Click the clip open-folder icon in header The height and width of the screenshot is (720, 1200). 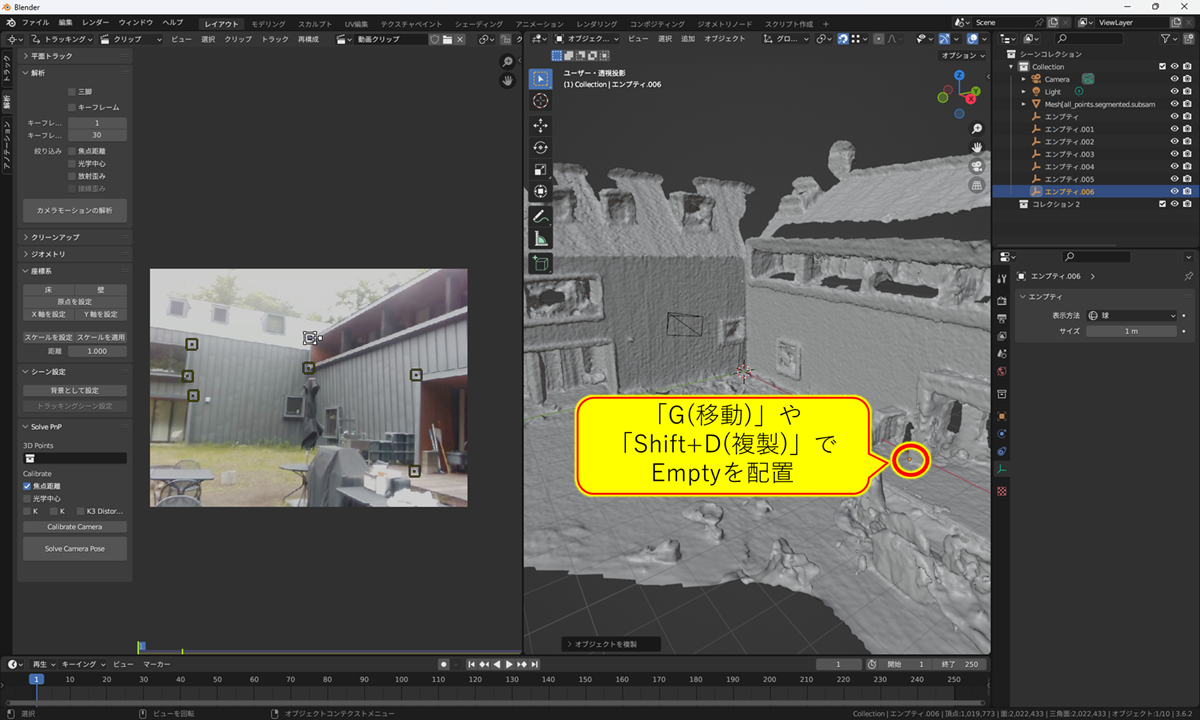[x=448, y=39]
